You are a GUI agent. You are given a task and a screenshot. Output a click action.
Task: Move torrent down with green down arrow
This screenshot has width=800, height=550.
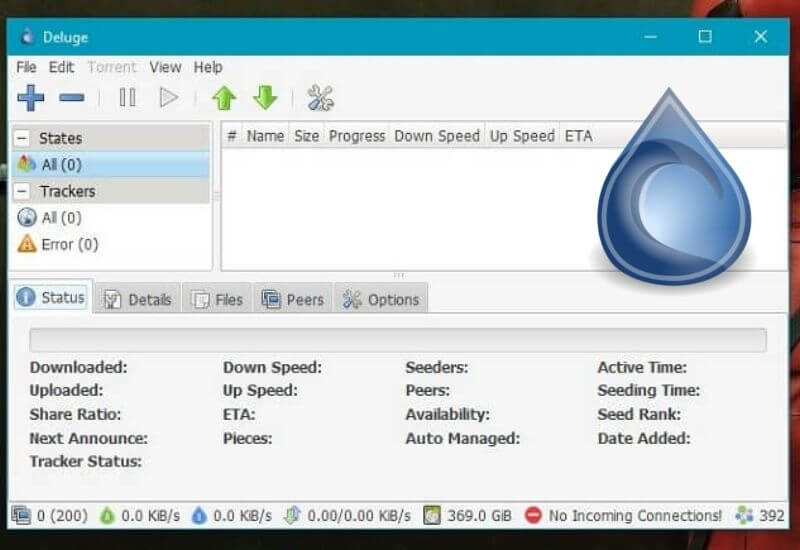tap(265, 98)
